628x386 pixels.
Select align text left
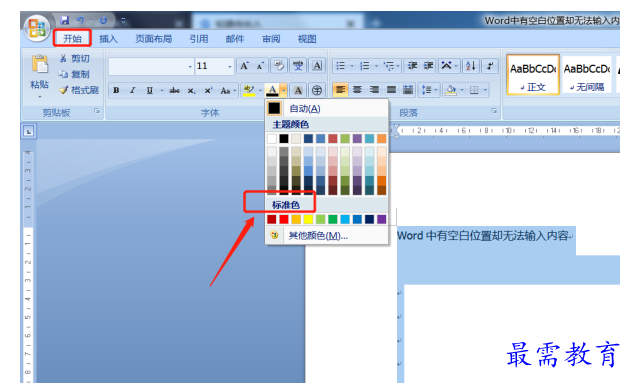click(340, 90)
